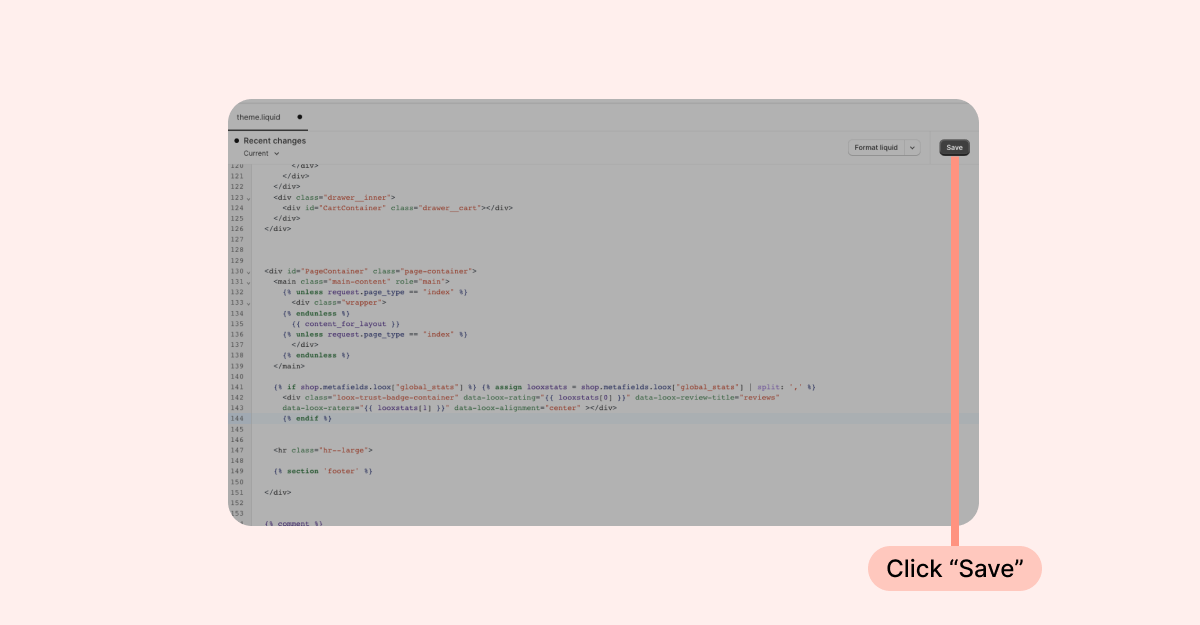Click the Format liquid button

coord(876,147)
